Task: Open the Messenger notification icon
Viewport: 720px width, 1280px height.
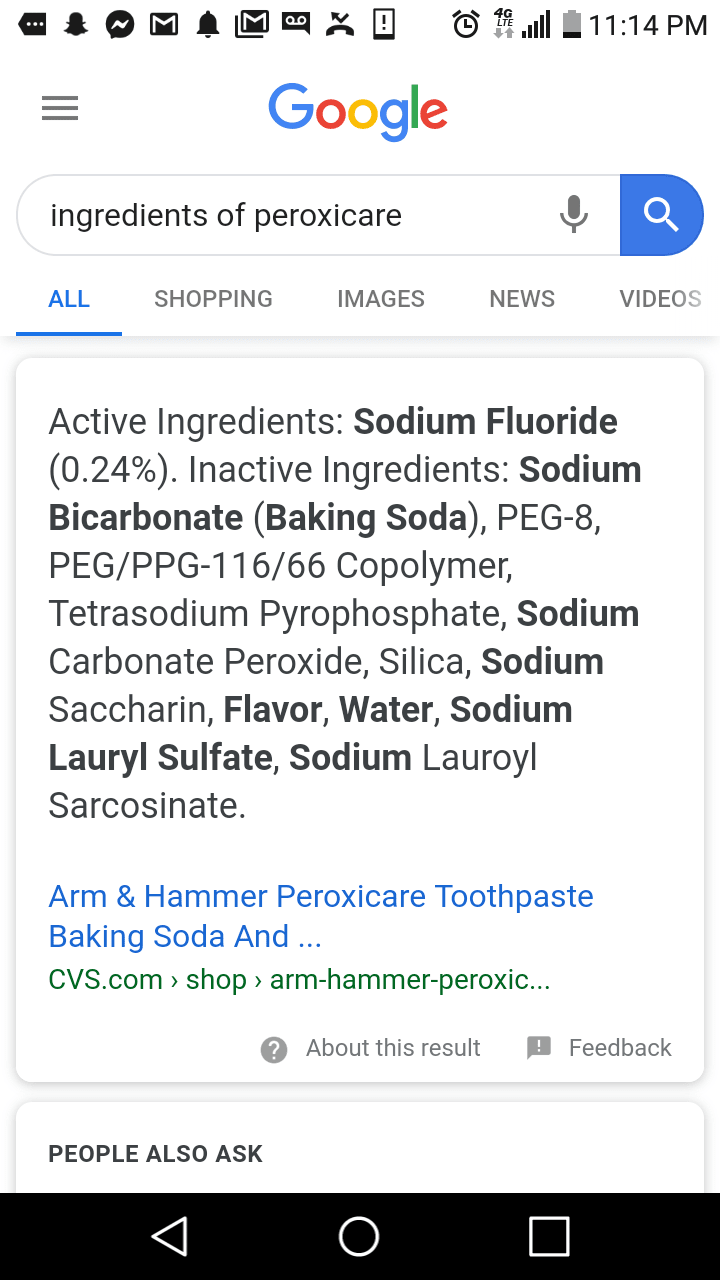Action: coord(120,24)
